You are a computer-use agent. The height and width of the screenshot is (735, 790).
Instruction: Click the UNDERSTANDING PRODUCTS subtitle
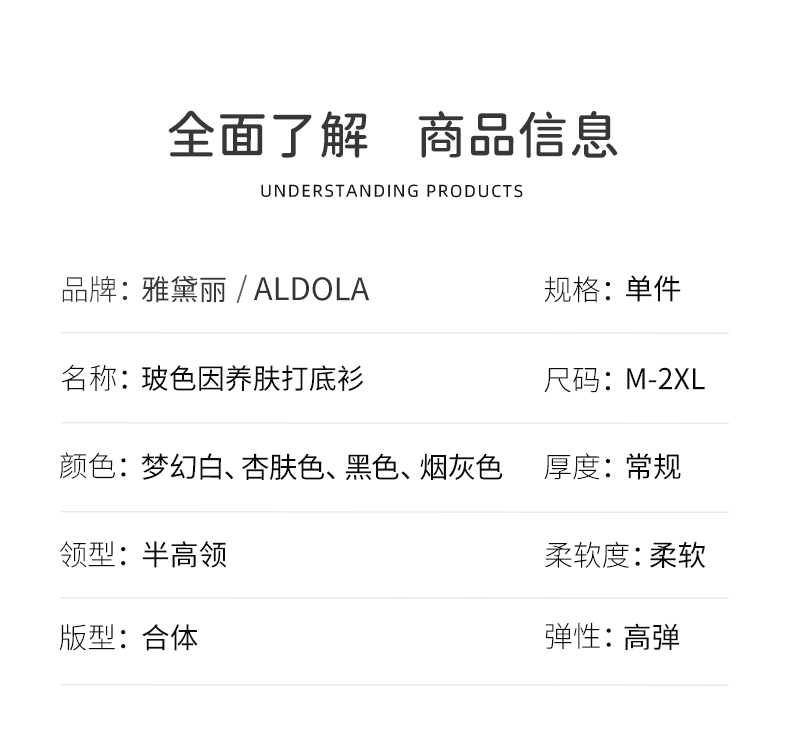pyautogui.click(x=392, y=191)
